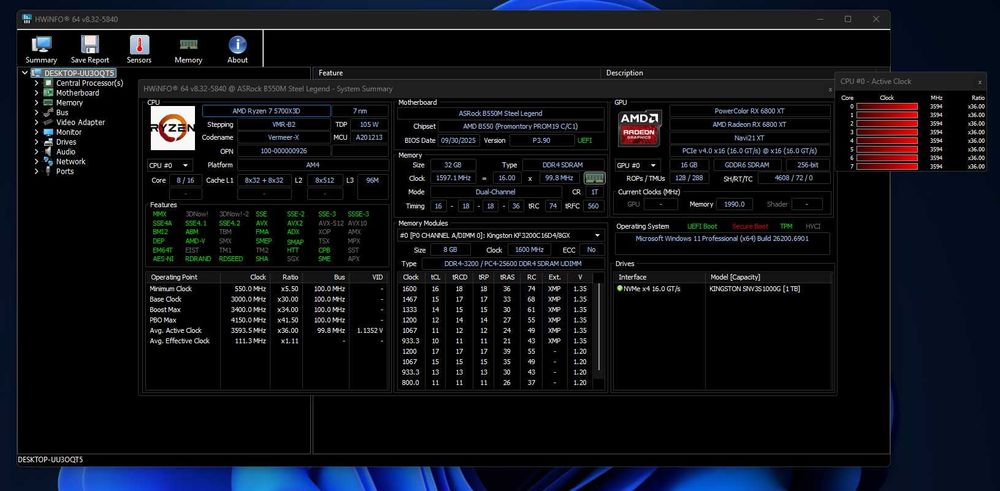Select the Ports tree node
This screenshot has height=491, width=1000.
64,171
